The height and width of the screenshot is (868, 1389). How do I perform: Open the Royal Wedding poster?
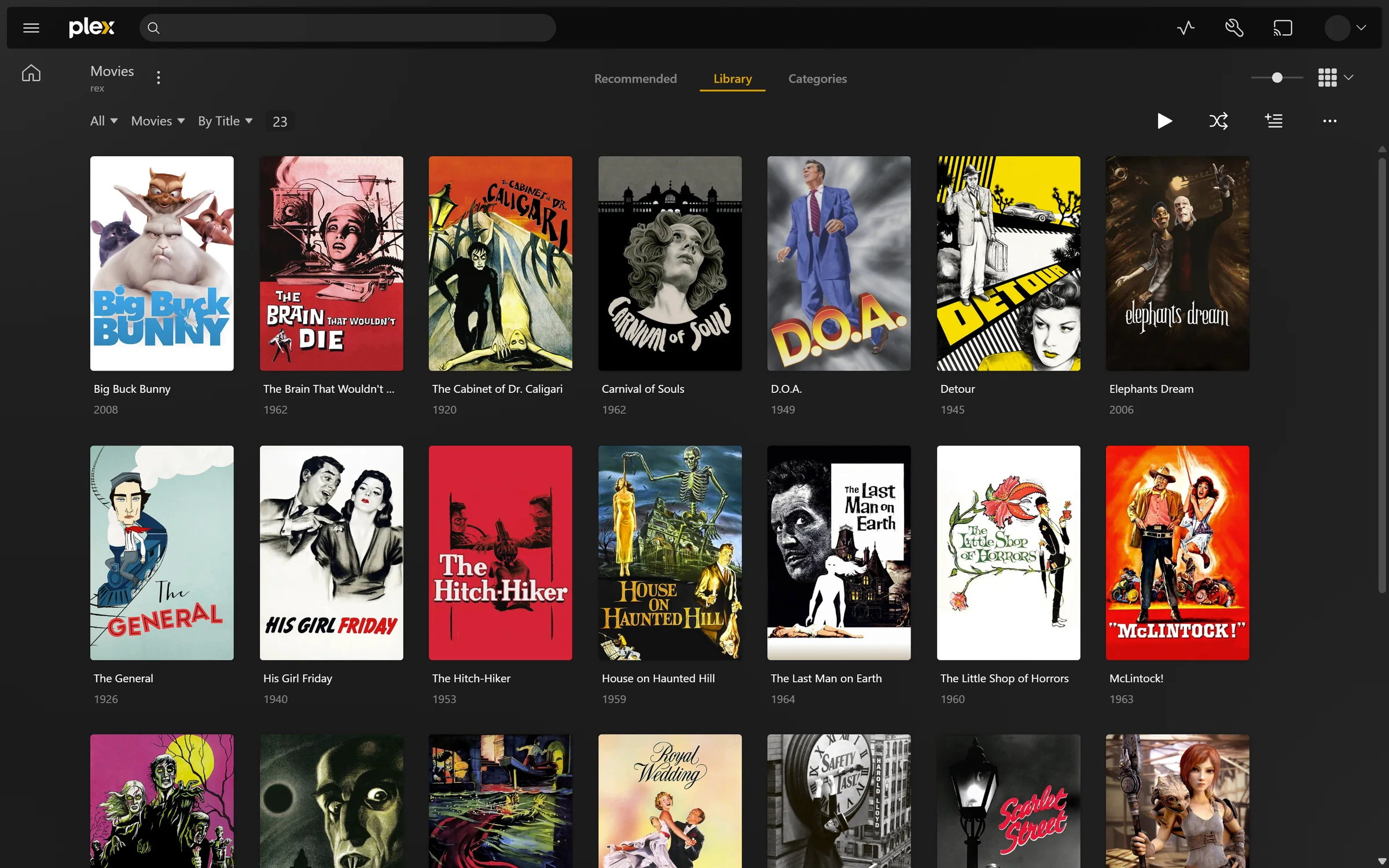click(670, 801)
